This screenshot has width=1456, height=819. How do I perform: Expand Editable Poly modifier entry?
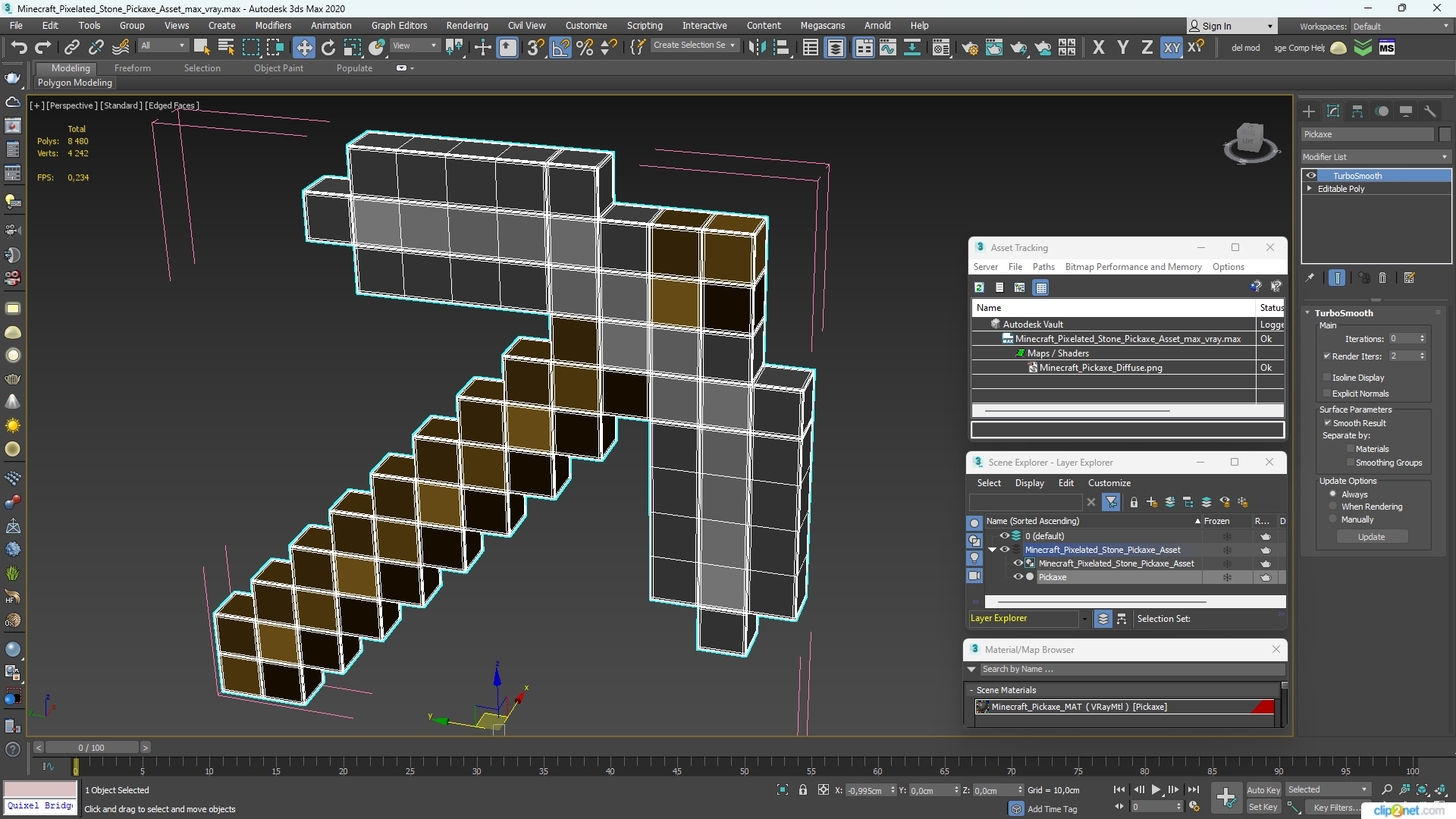point(1310,189)
